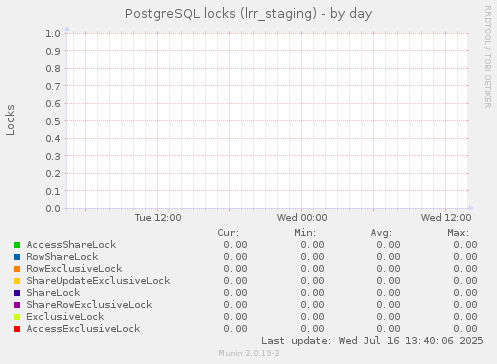This screenshot has width=497, height=364.
Task: Click the purple ShareRowExclusiveLock color swatch
Action: (17, 305)
